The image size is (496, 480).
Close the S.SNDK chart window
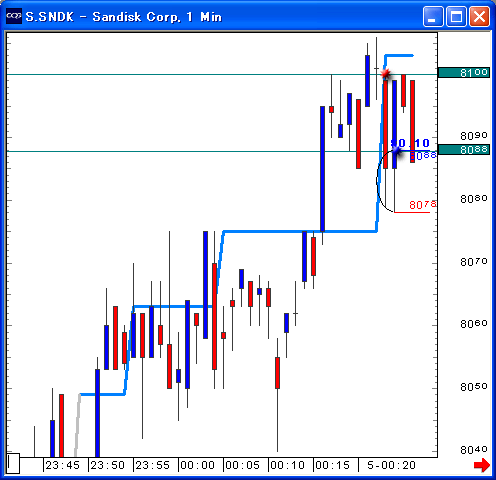click(x=480, y=16)
